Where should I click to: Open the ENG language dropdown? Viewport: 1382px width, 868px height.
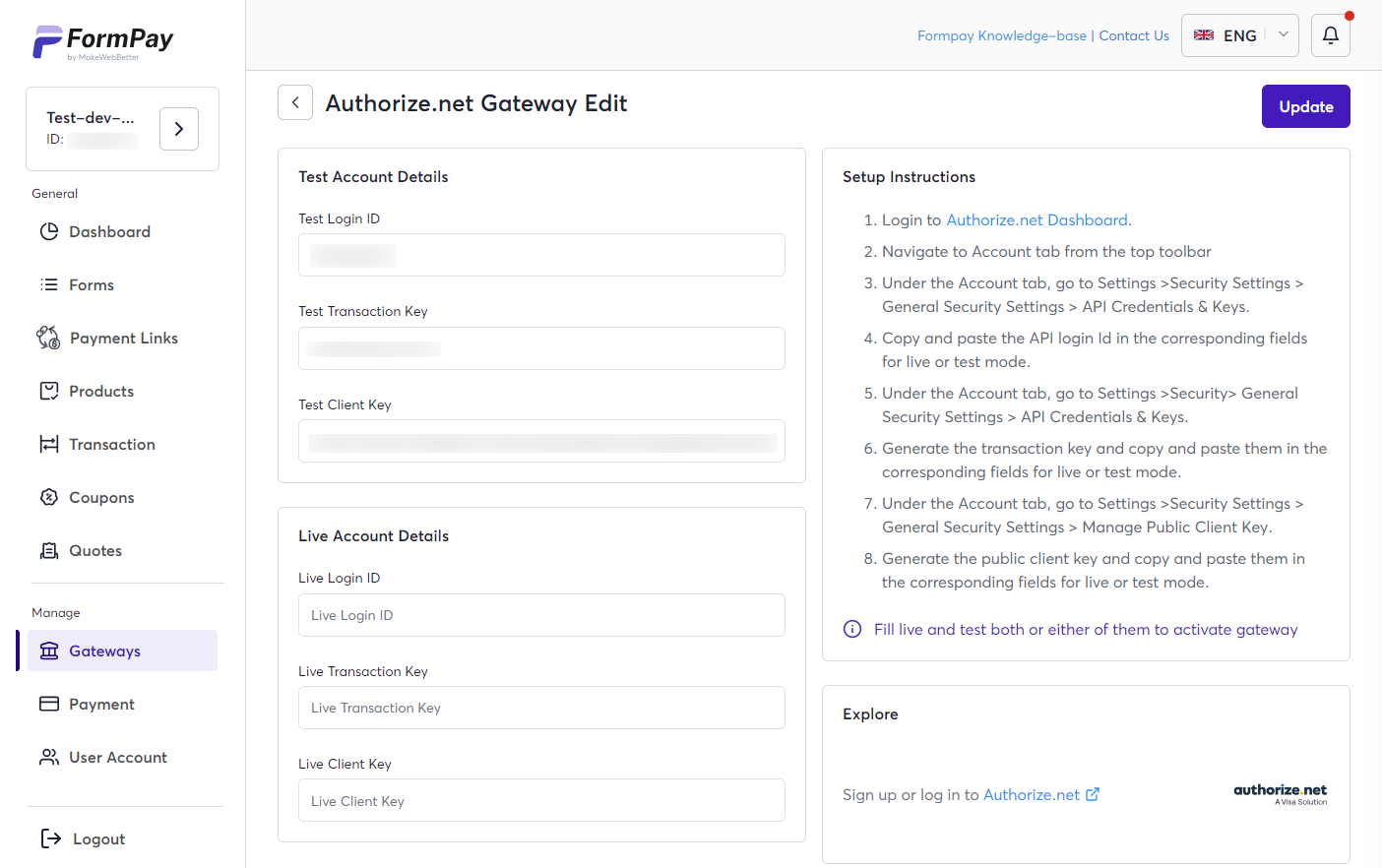click(x=1239, y=35)
